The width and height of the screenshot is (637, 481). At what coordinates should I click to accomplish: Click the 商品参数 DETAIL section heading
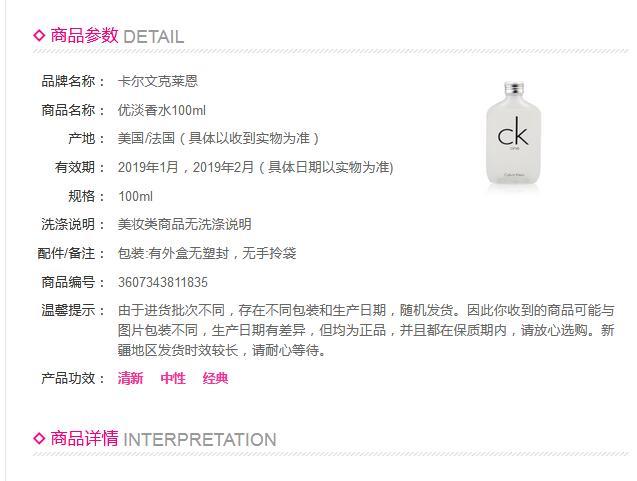[x=117, y=36]
